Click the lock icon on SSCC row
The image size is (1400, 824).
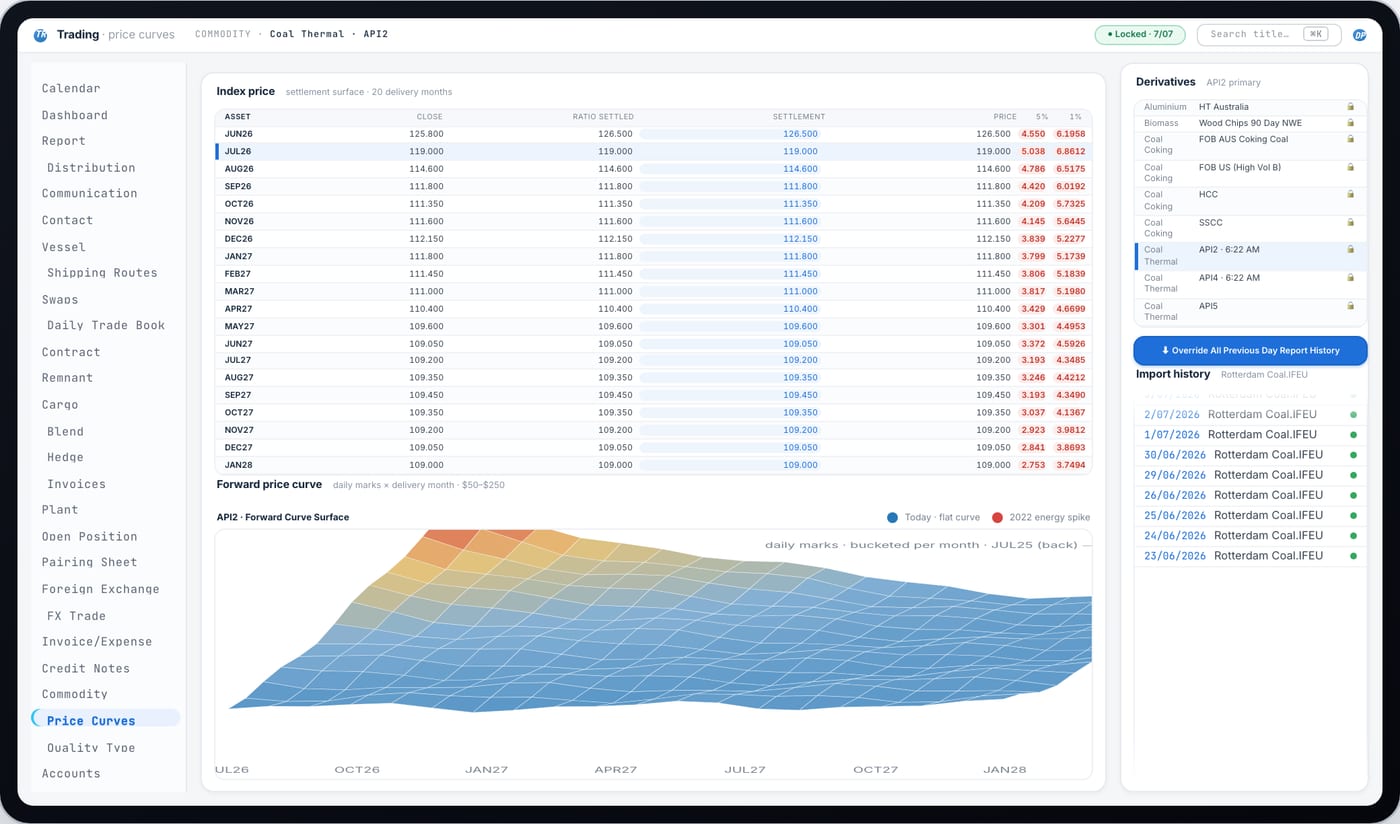pos(1350,222)
